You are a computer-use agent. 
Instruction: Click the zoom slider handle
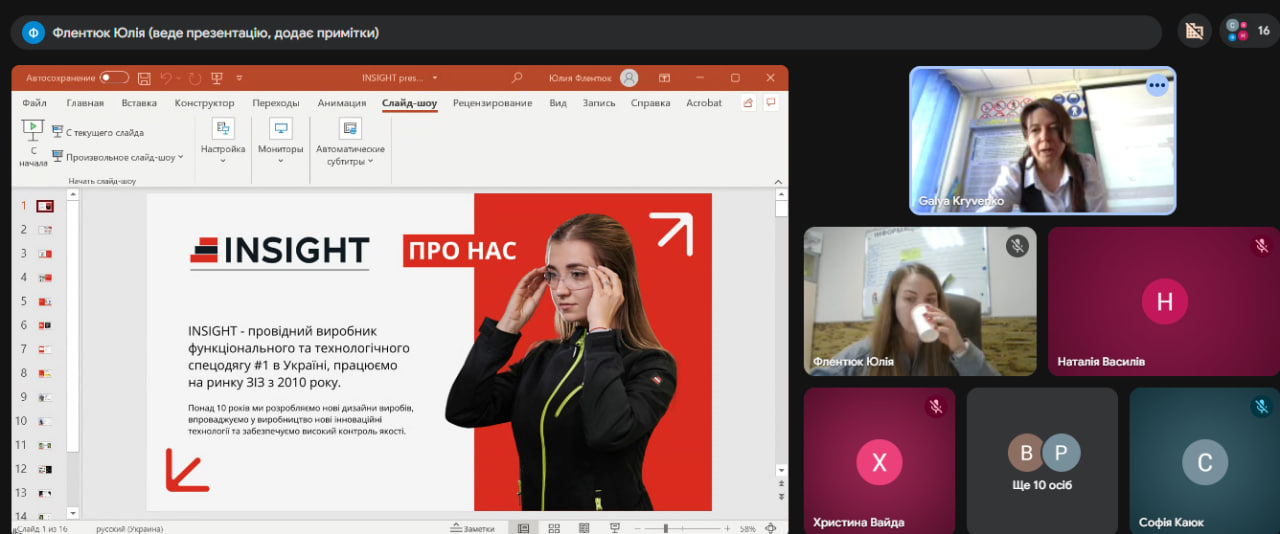coord(666,528)
